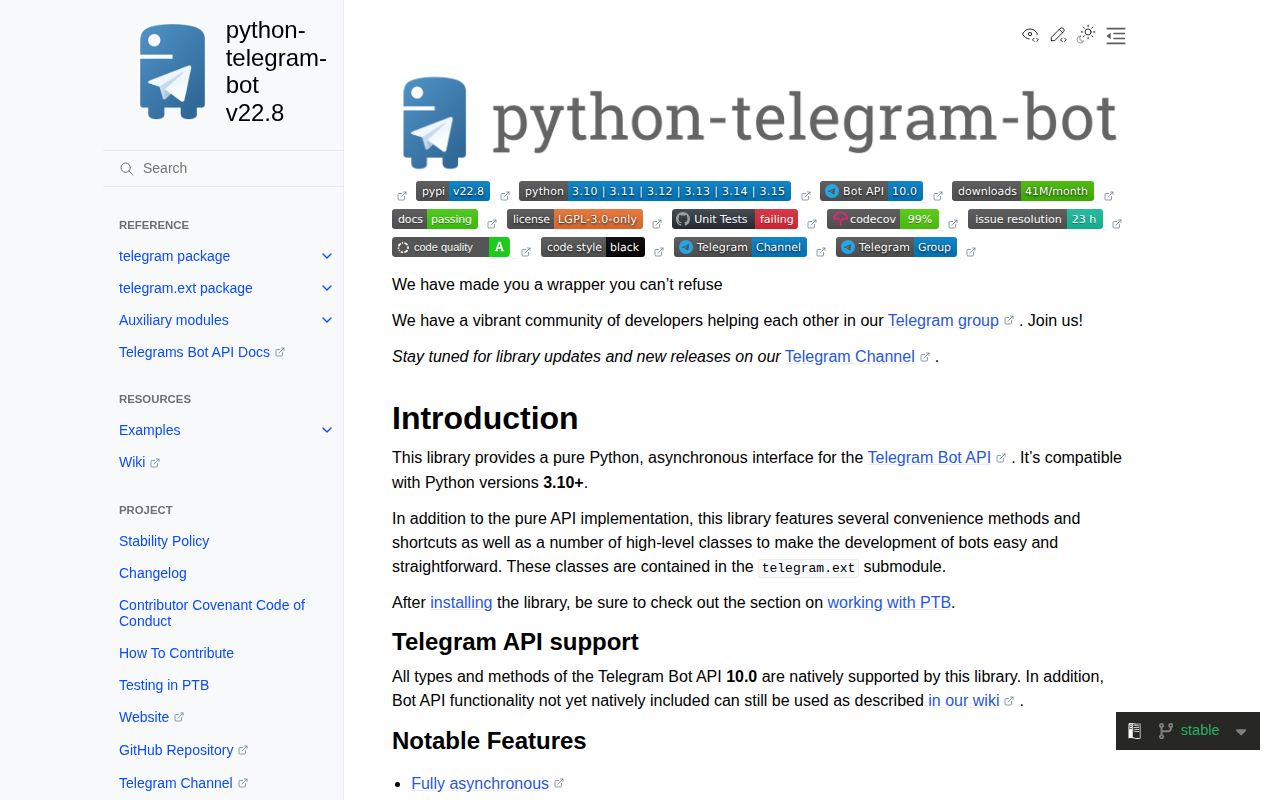Viewport: 1280px width, 800px height.
Task: Open the stable version dropdown arrow
Action: [x=1241, y=731]
